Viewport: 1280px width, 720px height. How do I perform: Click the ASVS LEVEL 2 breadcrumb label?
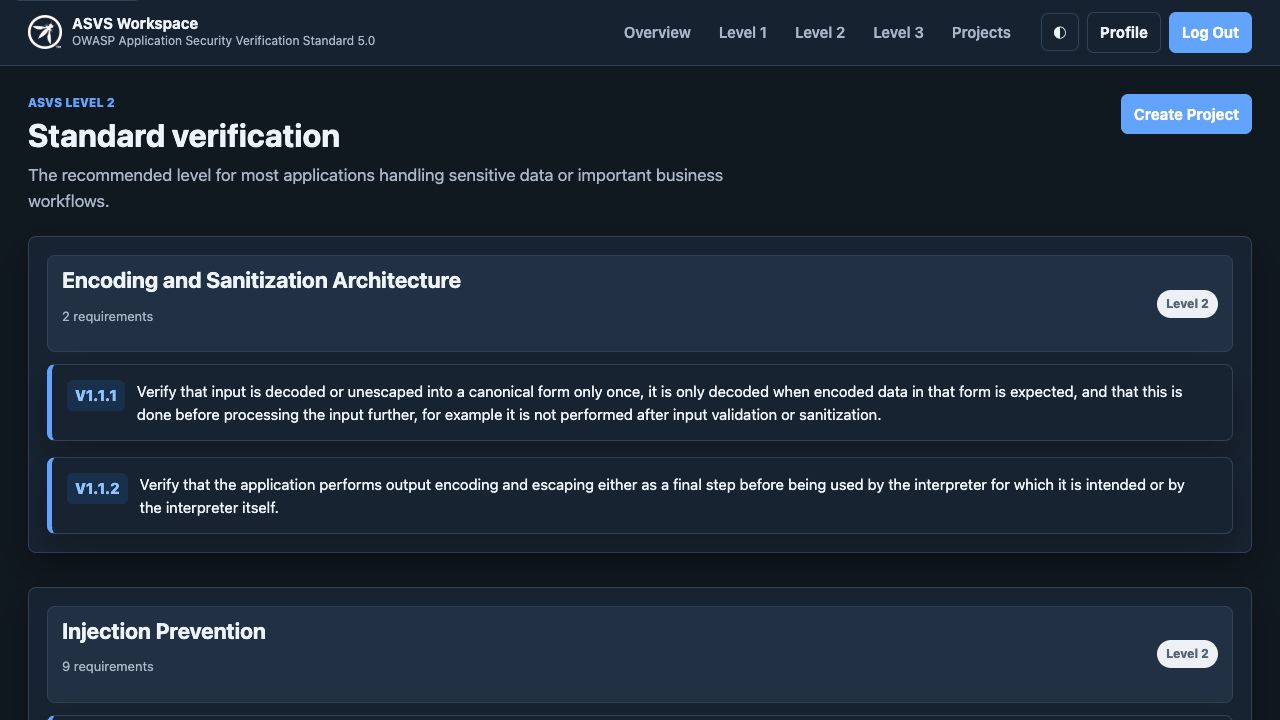click(x=71, y=103)
